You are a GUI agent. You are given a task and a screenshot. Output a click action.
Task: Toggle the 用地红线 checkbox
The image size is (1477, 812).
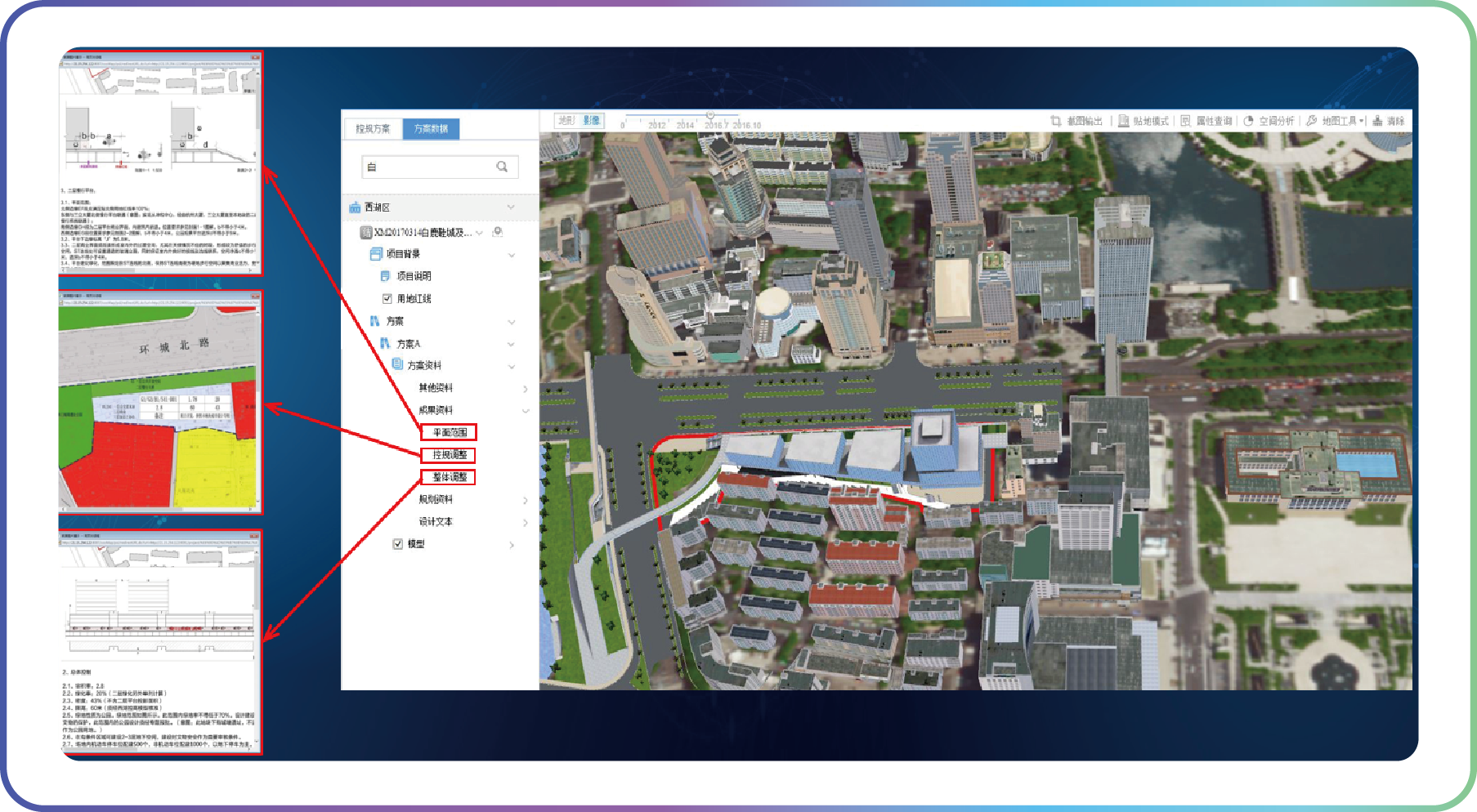(387, 299)
